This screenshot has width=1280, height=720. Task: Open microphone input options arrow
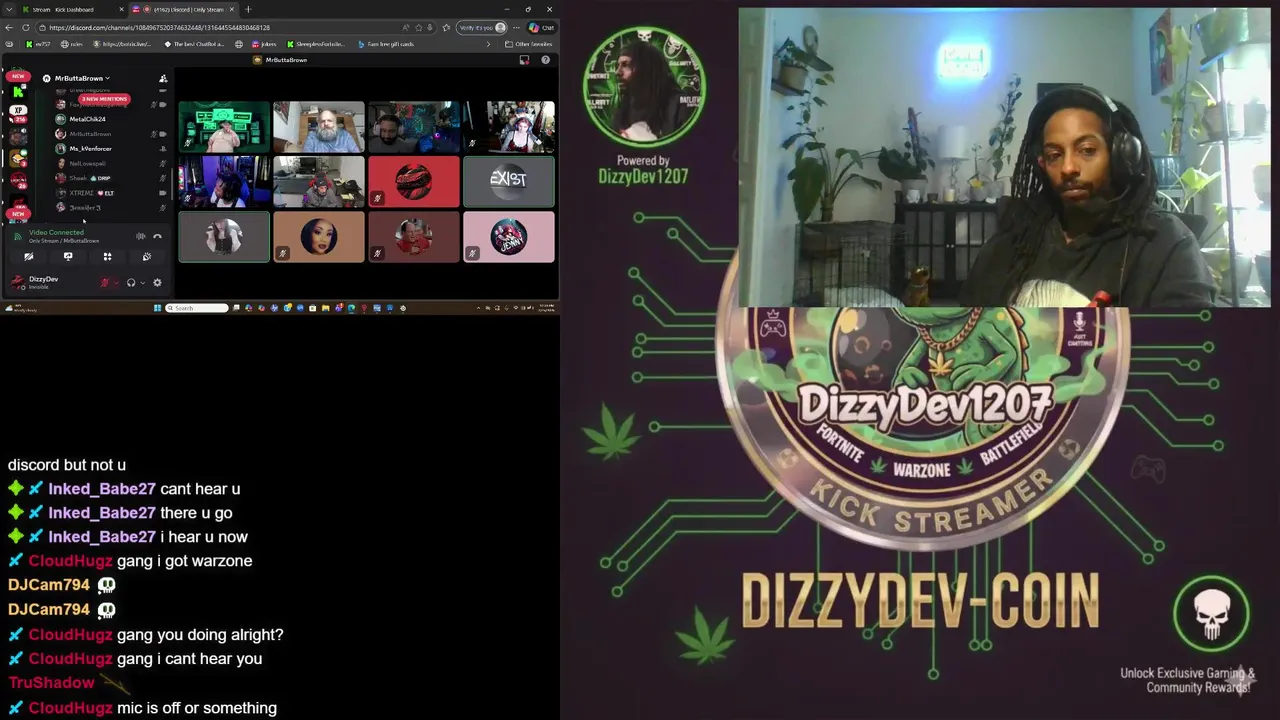116,283
